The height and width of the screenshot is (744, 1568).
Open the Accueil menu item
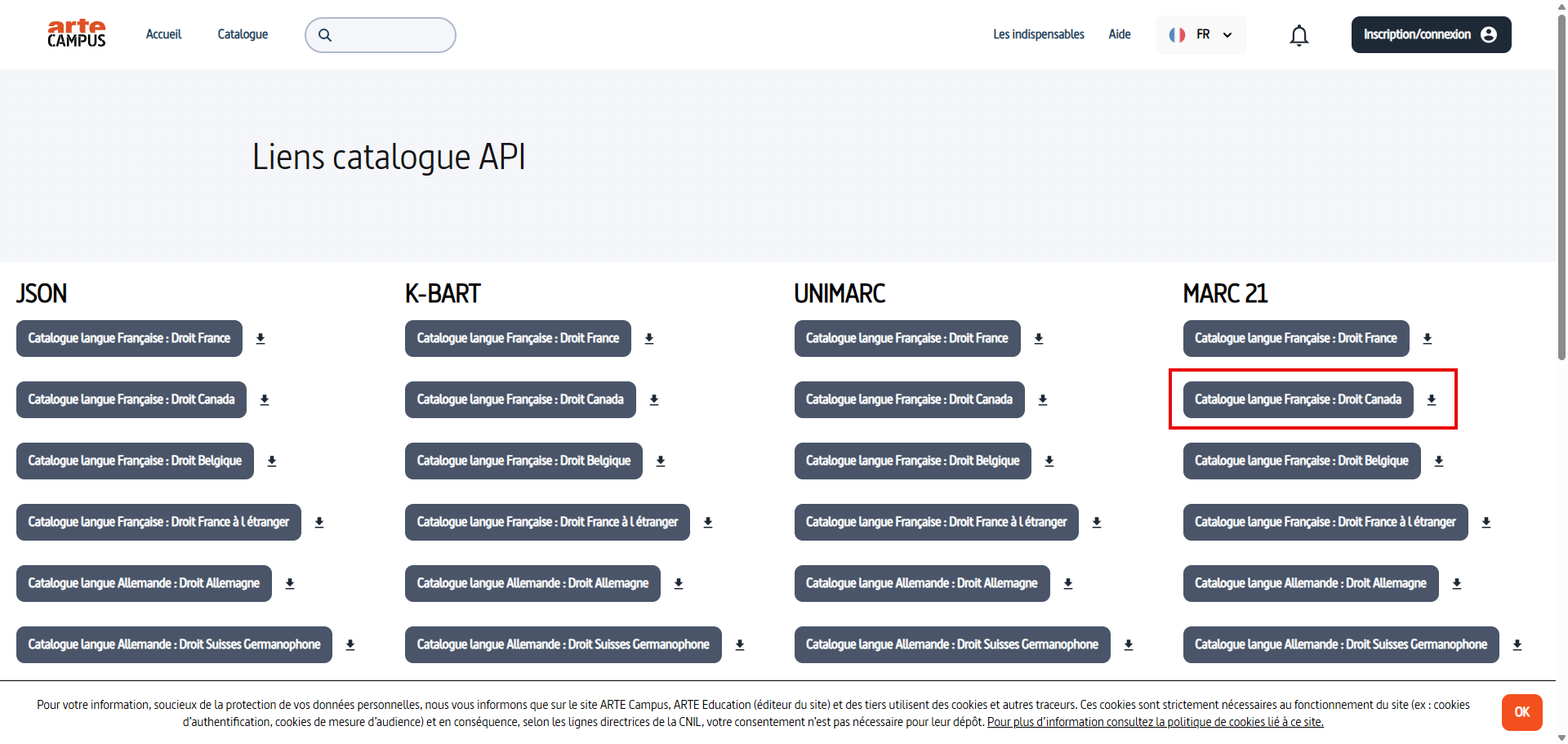pos(163,34)
